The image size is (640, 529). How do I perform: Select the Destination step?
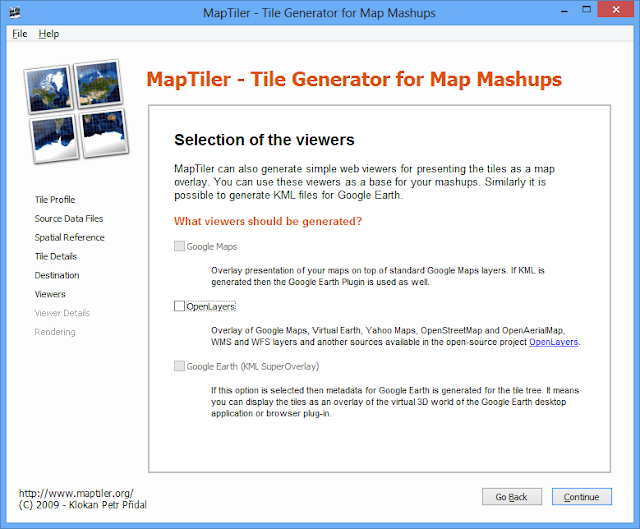point(57,275)
